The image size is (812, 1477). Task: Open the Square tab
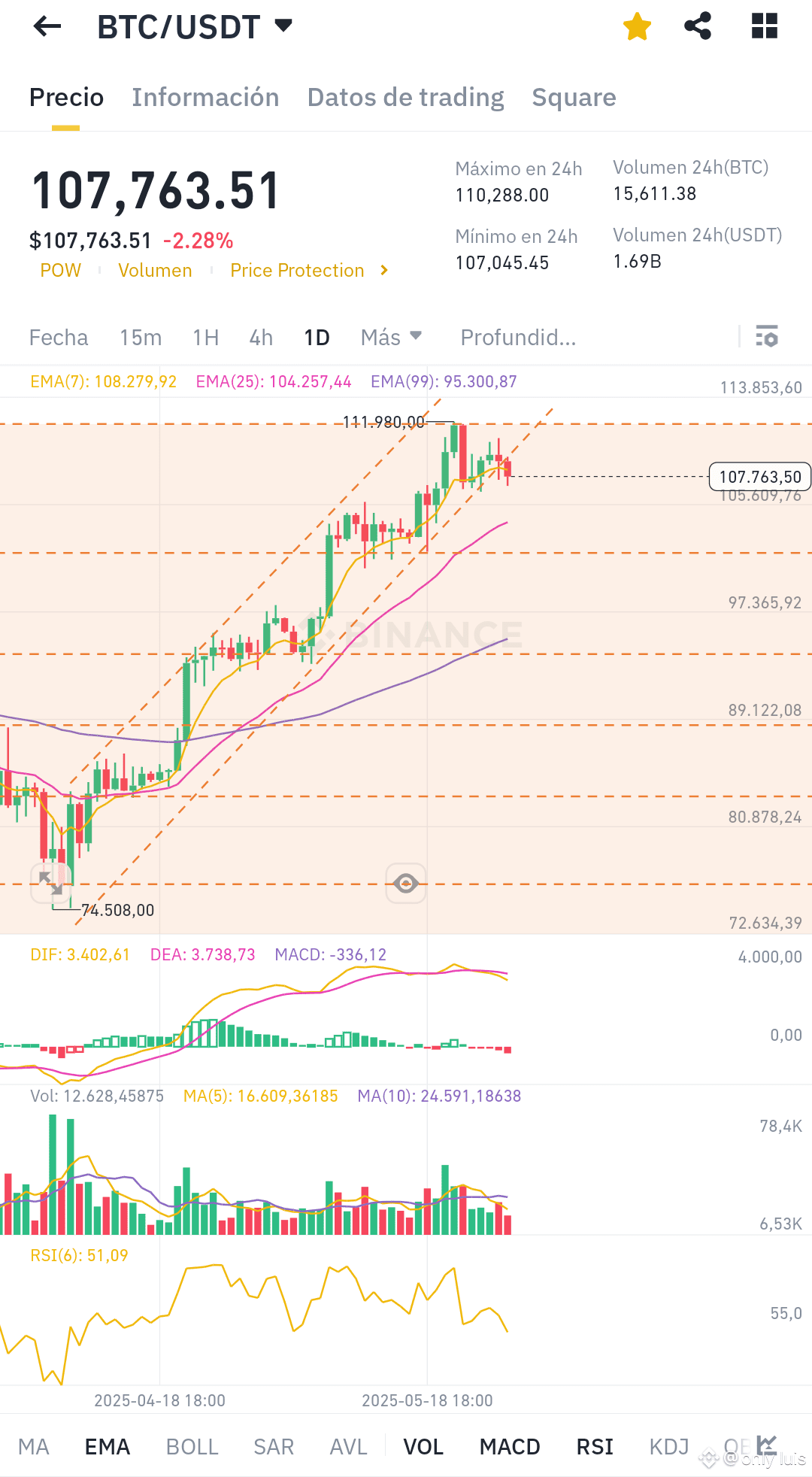tap(574, 98)
